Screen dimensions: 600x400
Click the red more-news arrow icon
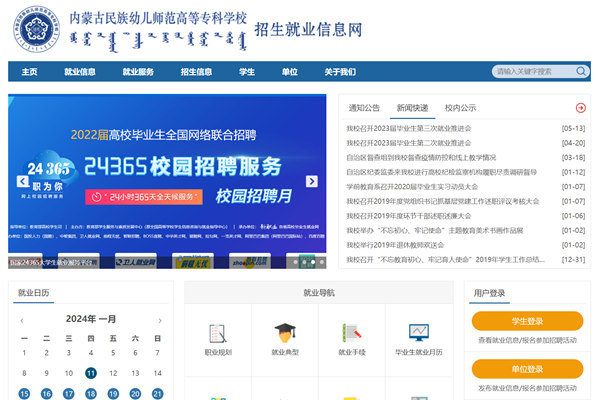(x=580, y=107)
